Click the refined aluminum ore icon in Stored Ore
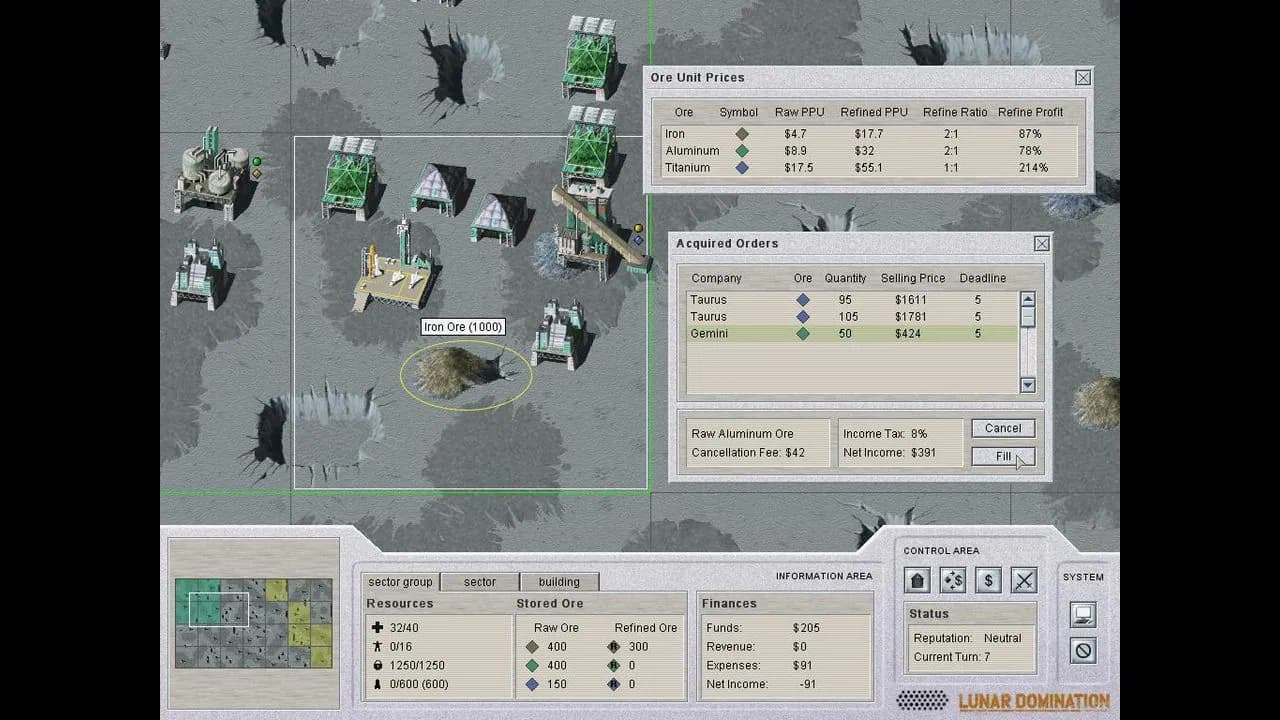The width and height of the screenshot is (1280, 720). (613, 666)
